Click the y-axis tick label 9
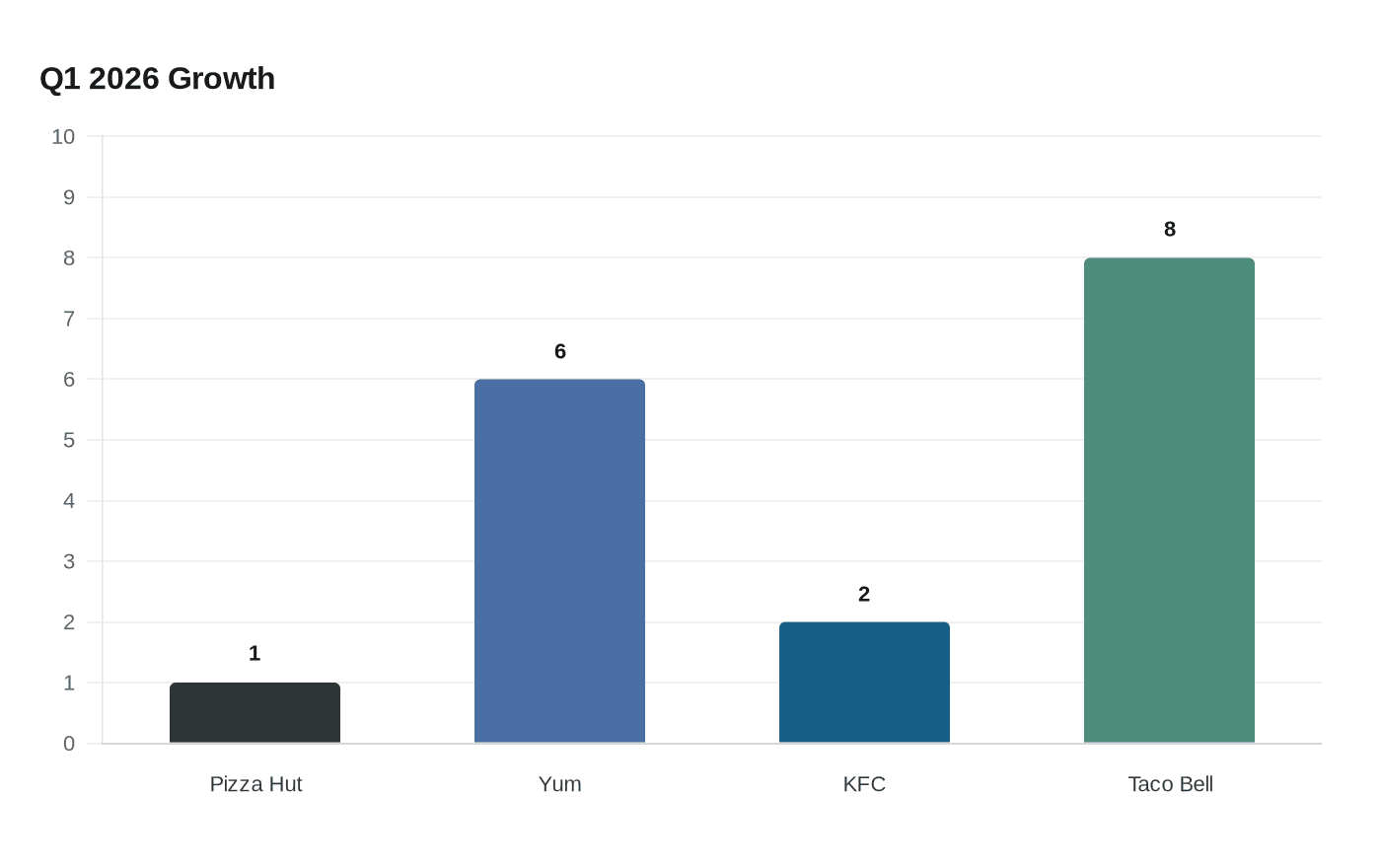1381x868 pixels. click(69, 197)
